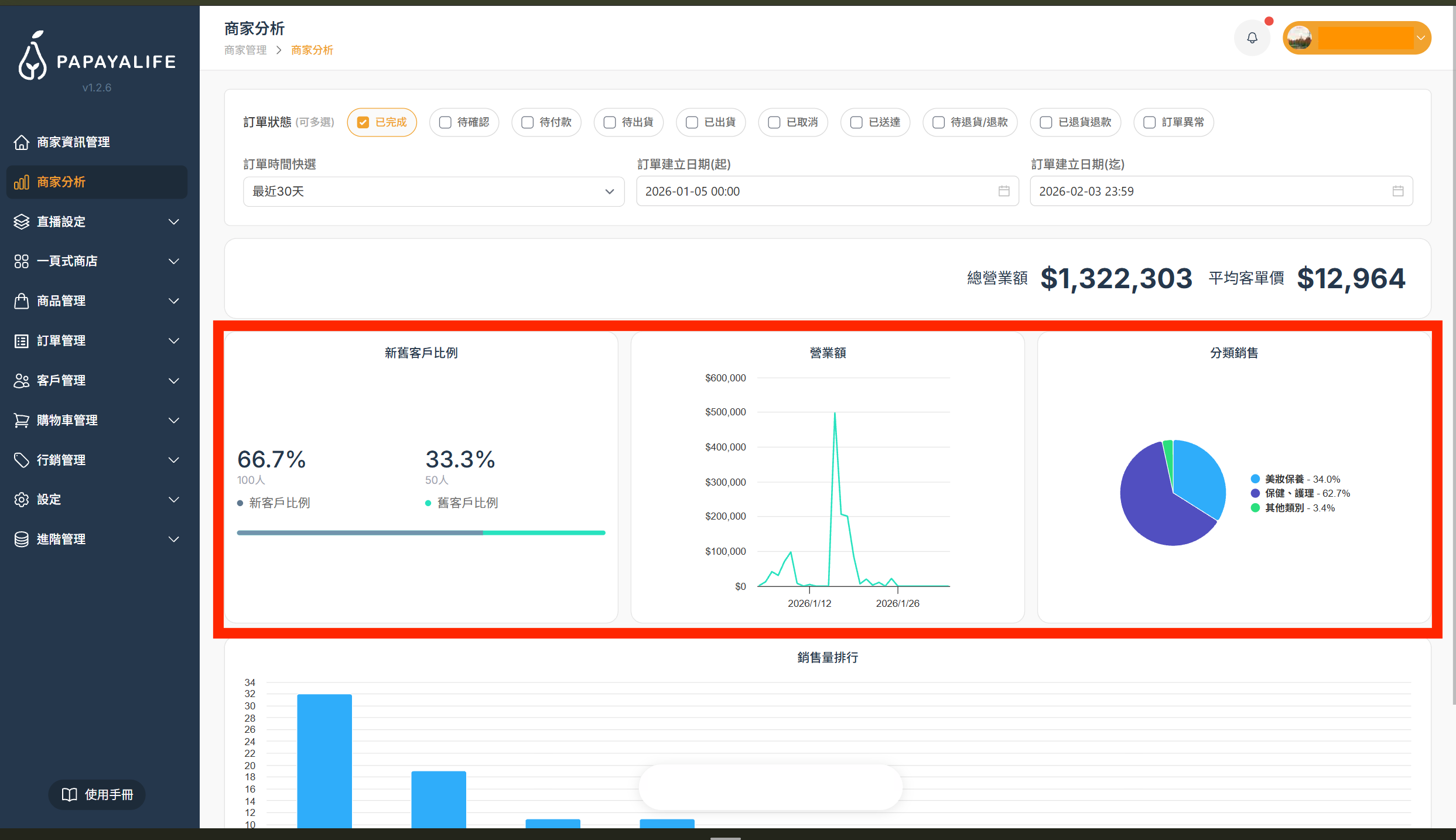Open the 訂單管理 sidebar menu
Image resolution: width=1456 pixels, height=840 pixels.
click(61, 340)
